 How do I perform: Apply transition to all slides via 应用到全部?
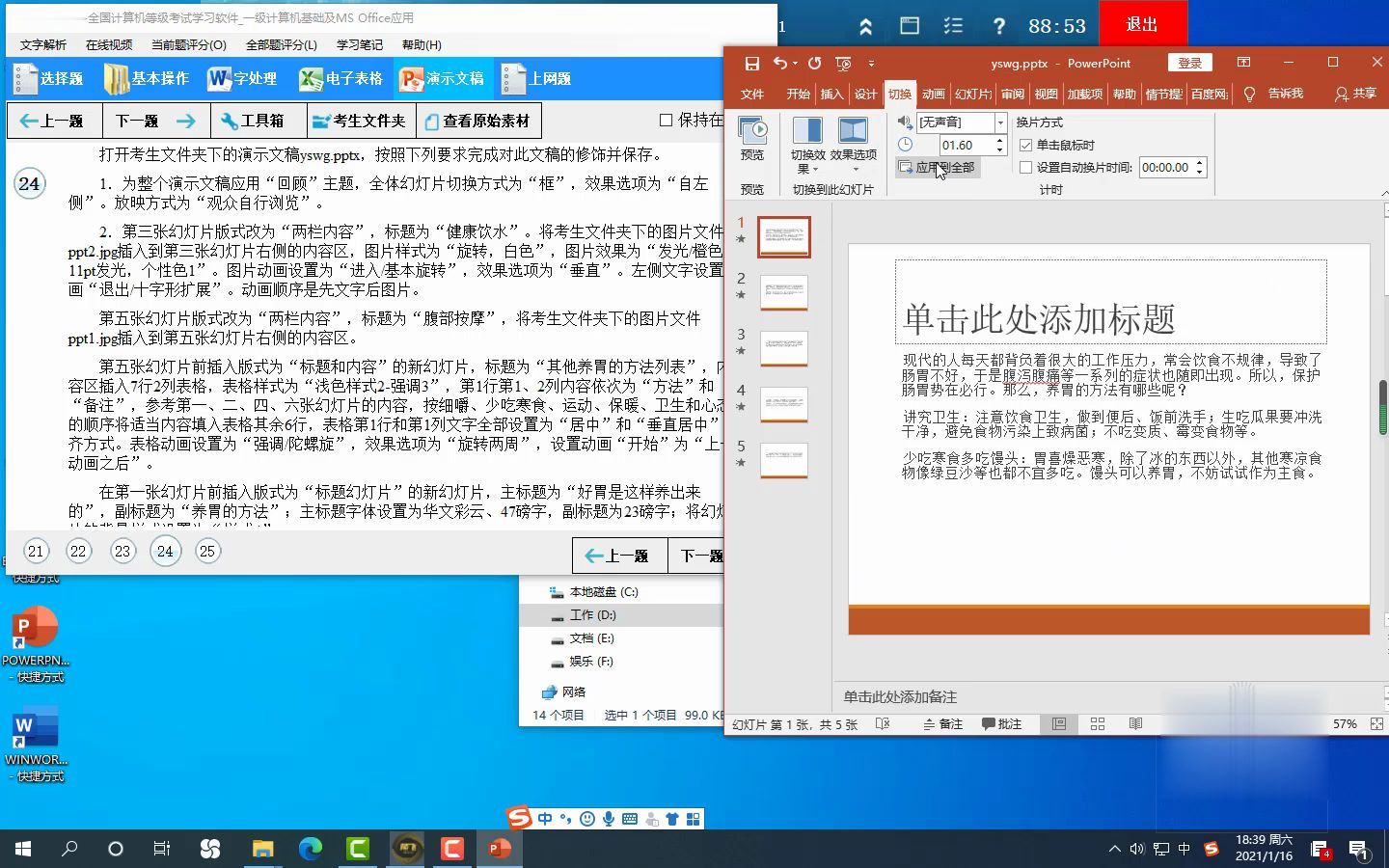(x=938, y=167)
